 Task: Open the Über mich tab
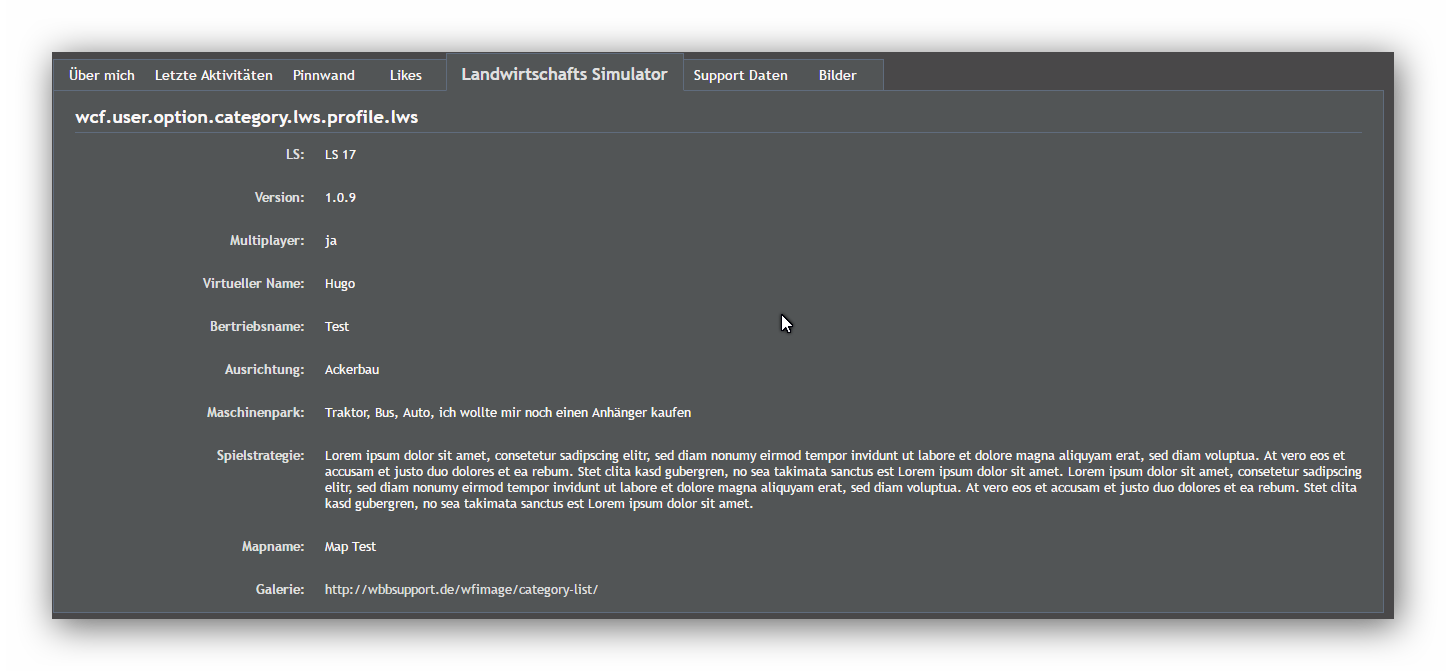click(x=101, y=75)
